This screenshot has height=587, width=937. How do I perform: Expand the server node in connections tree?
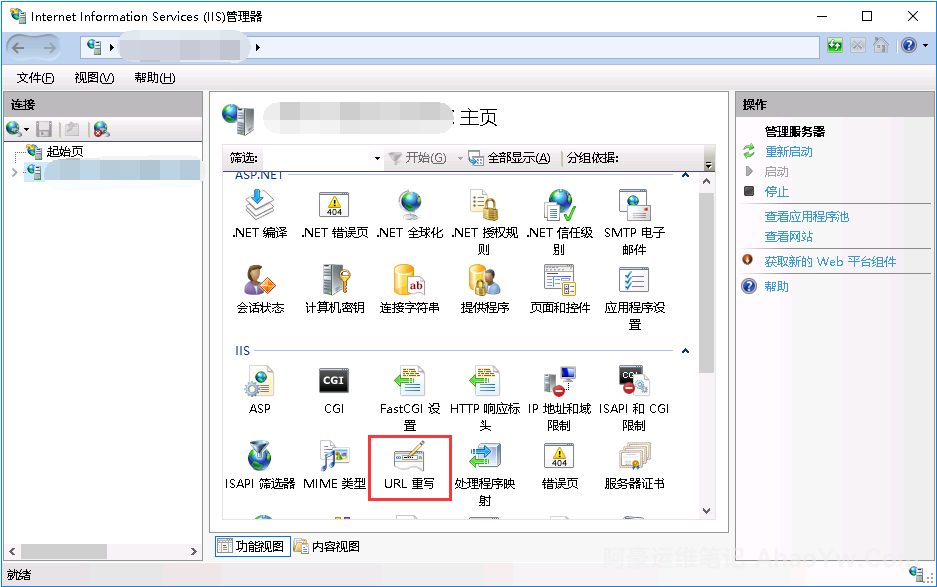(x=14, y=172)
